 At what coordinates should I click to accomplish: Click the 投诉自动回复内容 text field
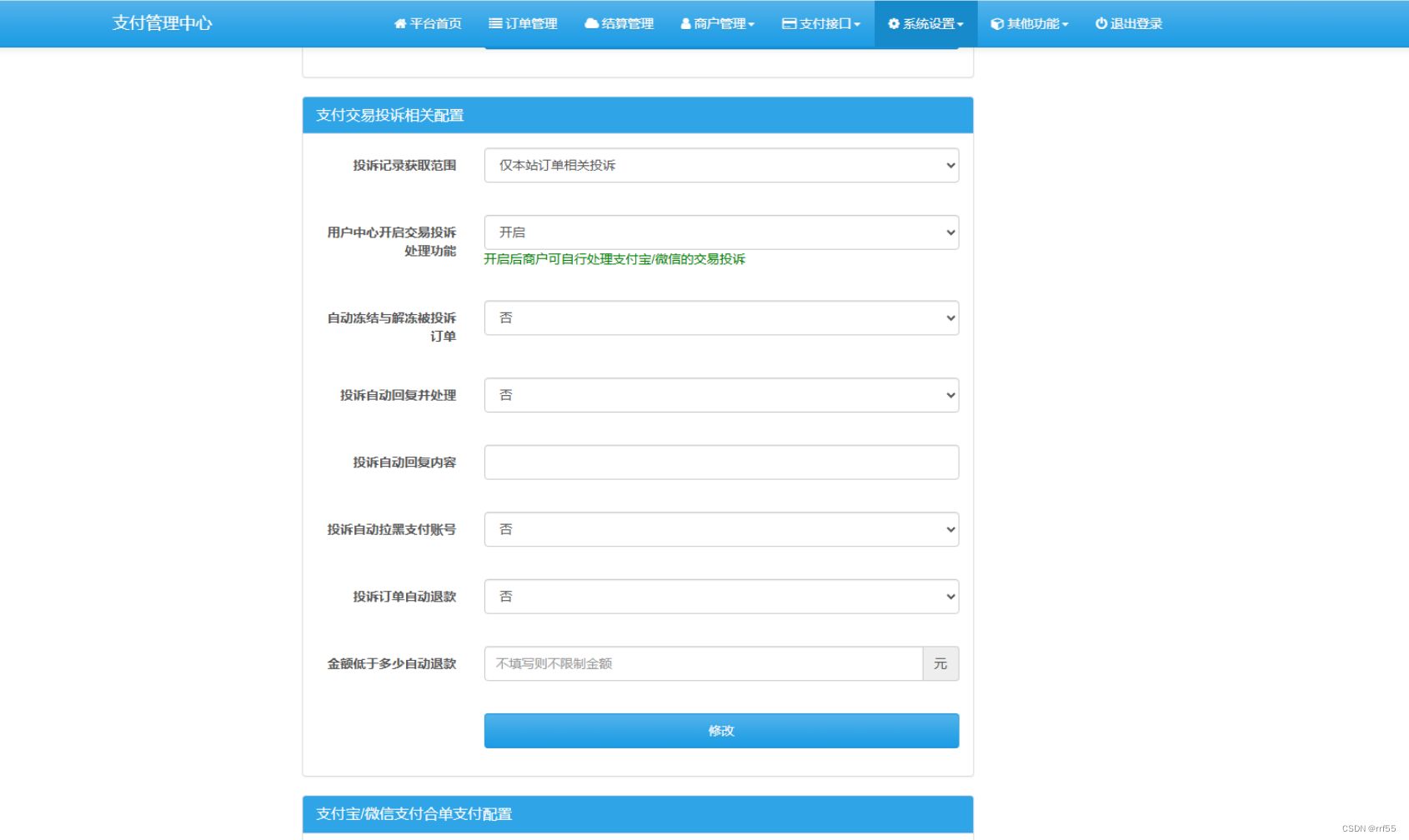[x=721, y=462]
